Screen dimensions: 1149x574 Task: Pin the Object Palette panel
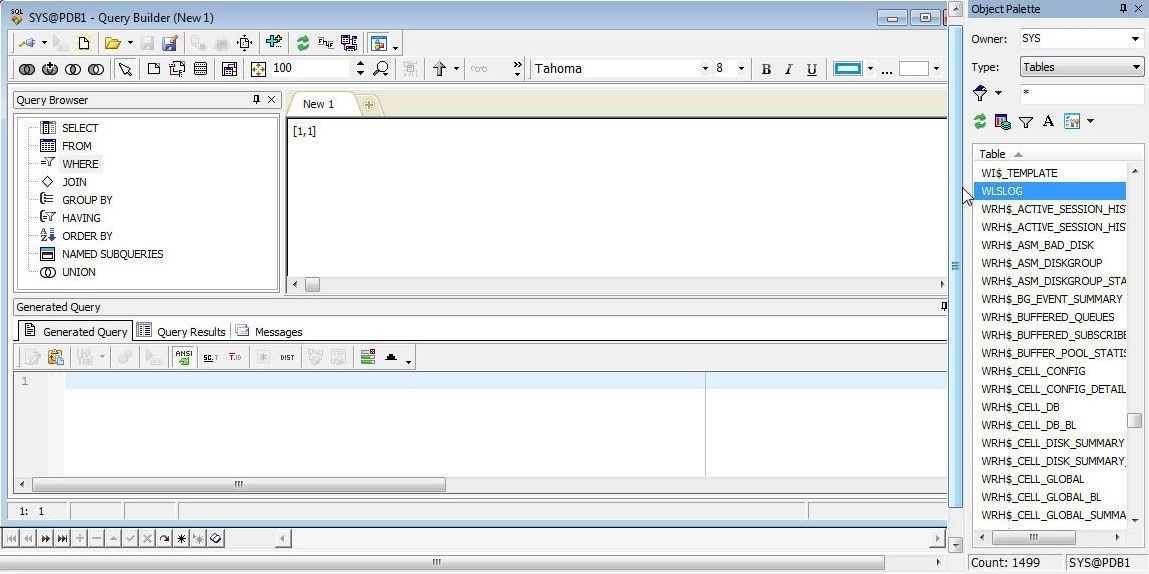pyautogui.click(x=1124, y=9)
